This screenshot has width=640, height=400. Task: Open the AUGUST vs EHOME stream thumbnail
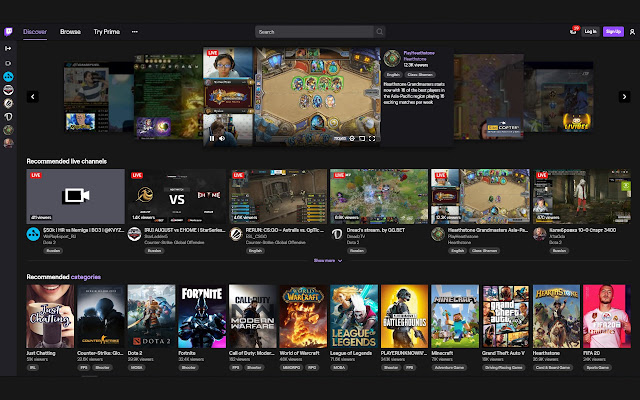point(177,196)
